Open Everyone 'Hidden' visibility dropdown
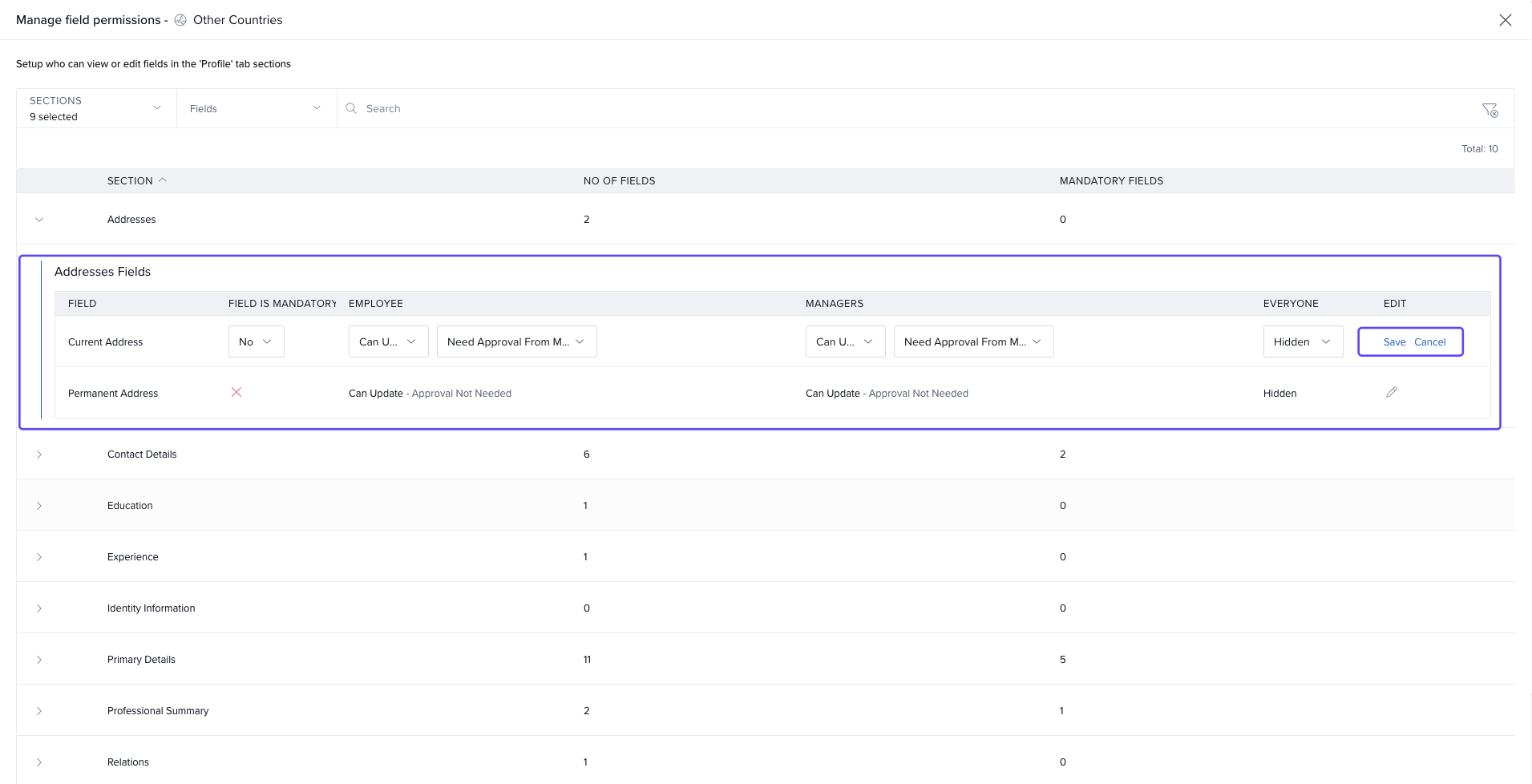This screenshot has height=784, width=1532. click(x=1302, y=341)
